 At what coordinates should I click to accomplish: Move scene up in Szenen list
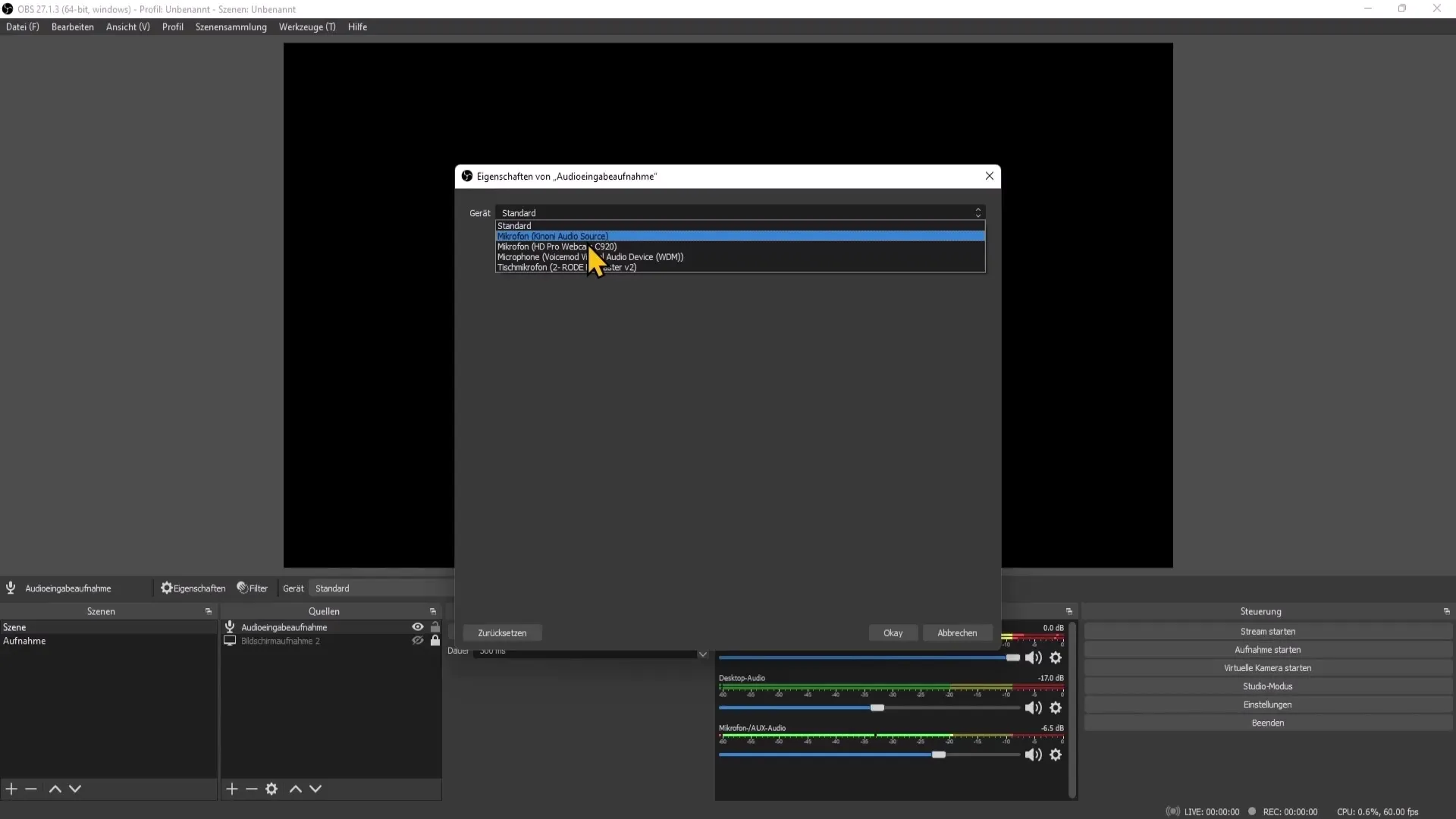coord(55,789)
